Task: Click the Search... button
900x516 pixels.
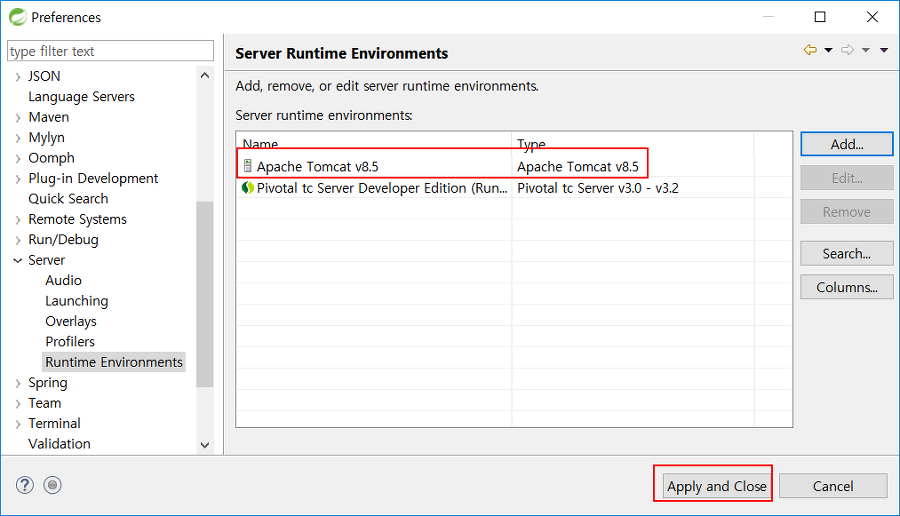Action: pyautogui.click(x=847, y=254)
